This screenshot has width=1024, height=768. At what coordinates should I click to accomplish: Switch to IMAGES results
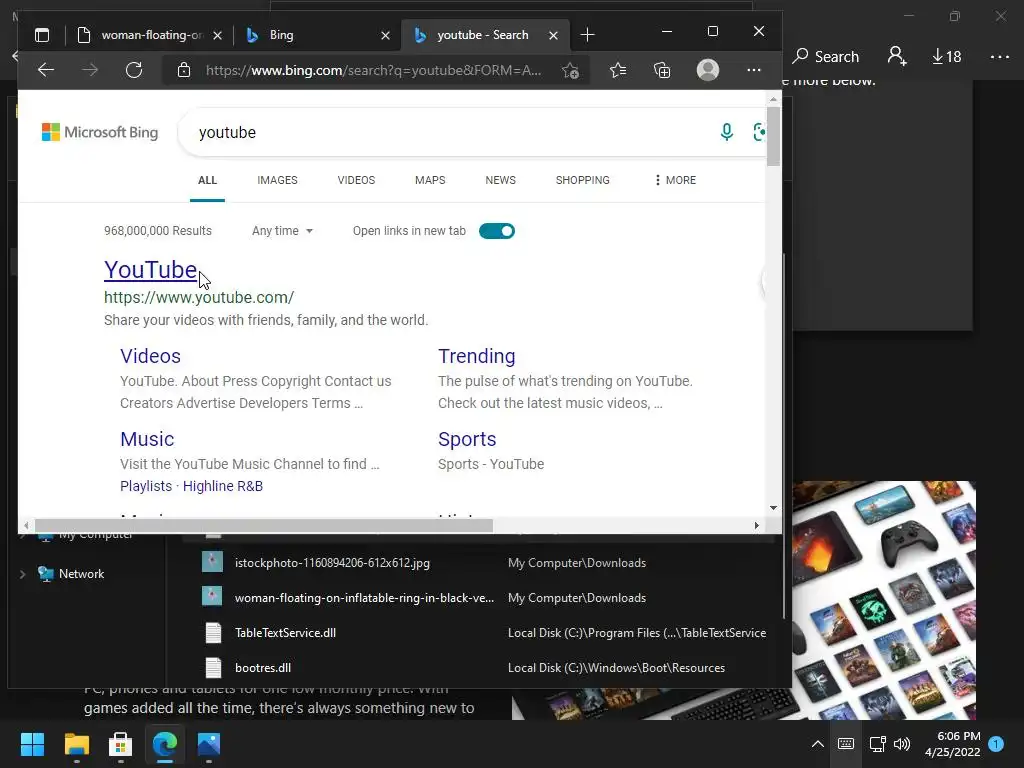(277, 180)
